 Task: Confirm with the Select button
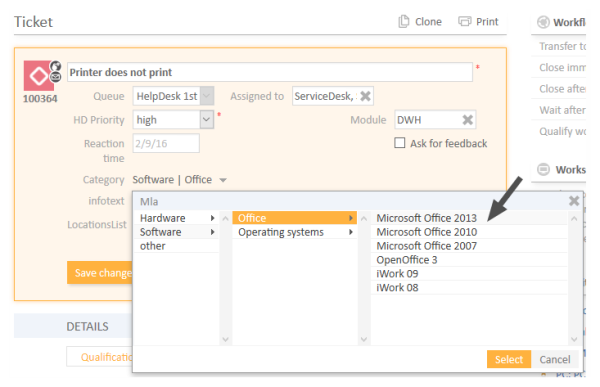tap(509, 359)
